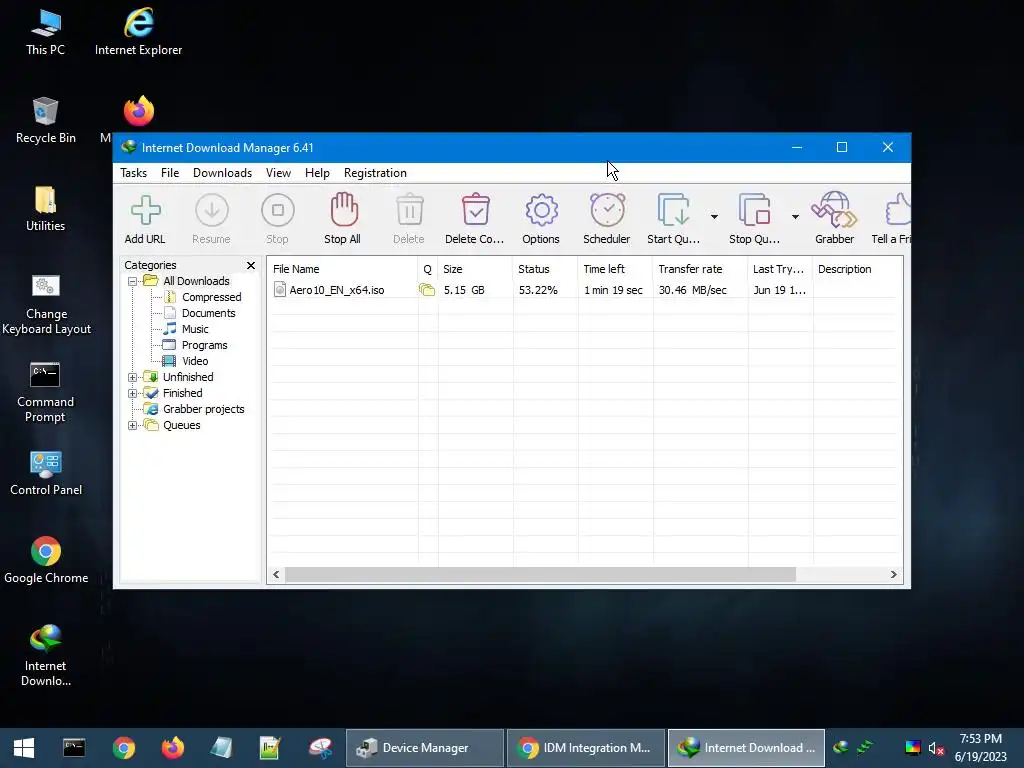1024x768 pixels.
Task: Click the Resume toolbar icon
Action: pyautogui.click(x=212, y=210)
